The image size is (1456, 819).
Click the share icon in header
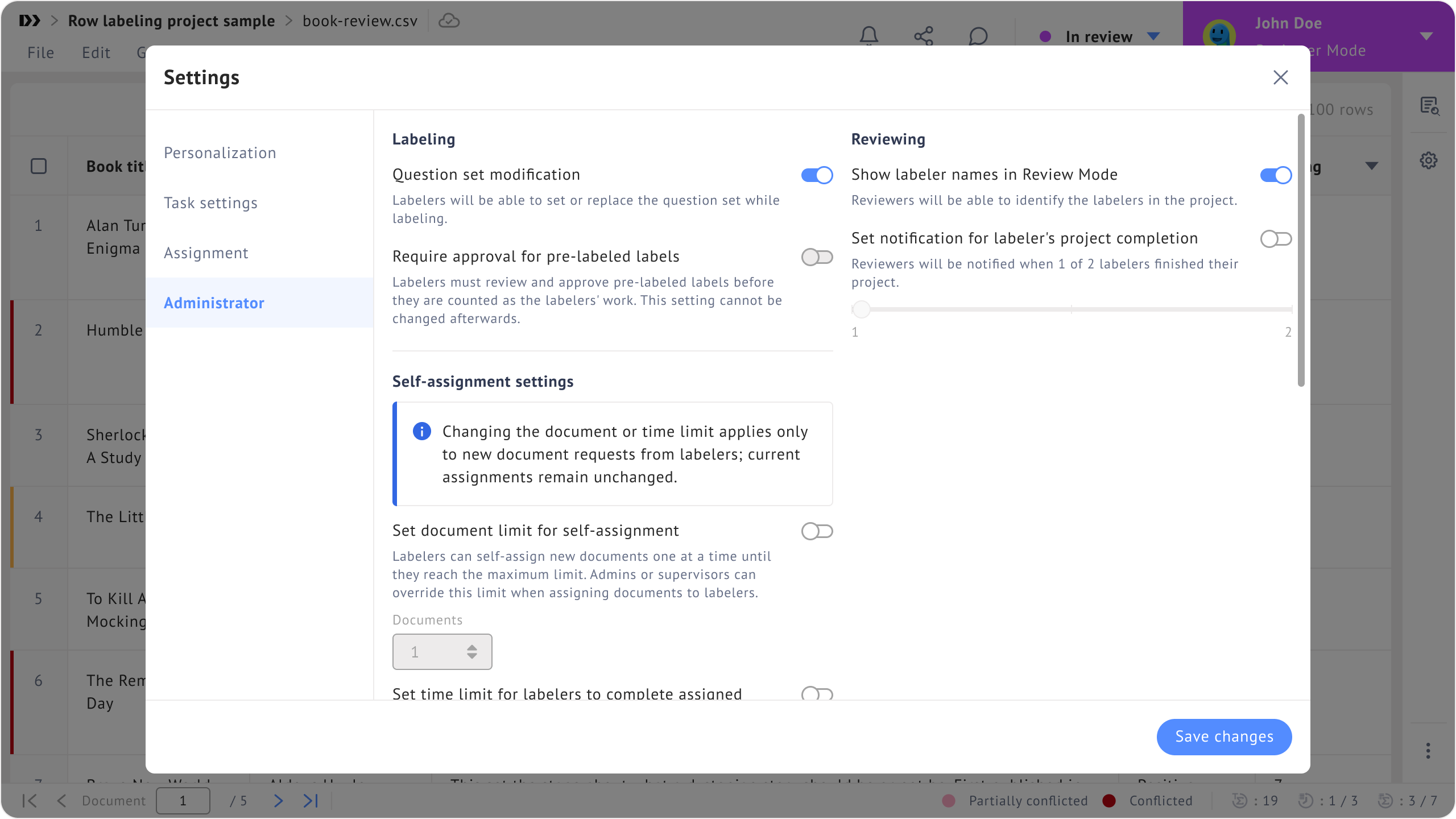click(923, 36)
